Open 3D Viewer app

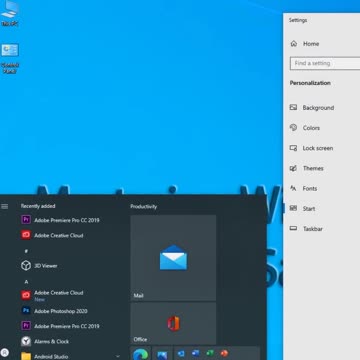(x=39, y=266)
